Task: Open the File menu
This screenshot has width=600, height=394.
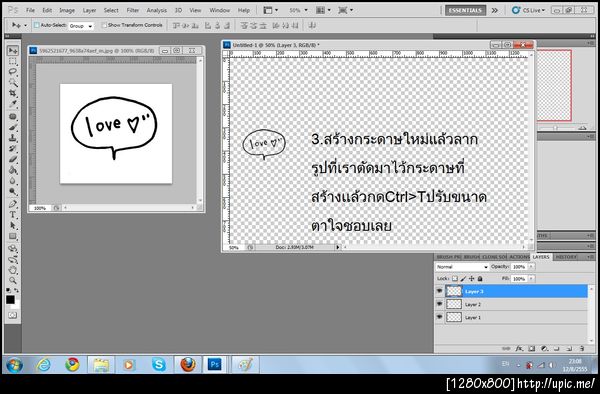Action: tap(30, 10)
